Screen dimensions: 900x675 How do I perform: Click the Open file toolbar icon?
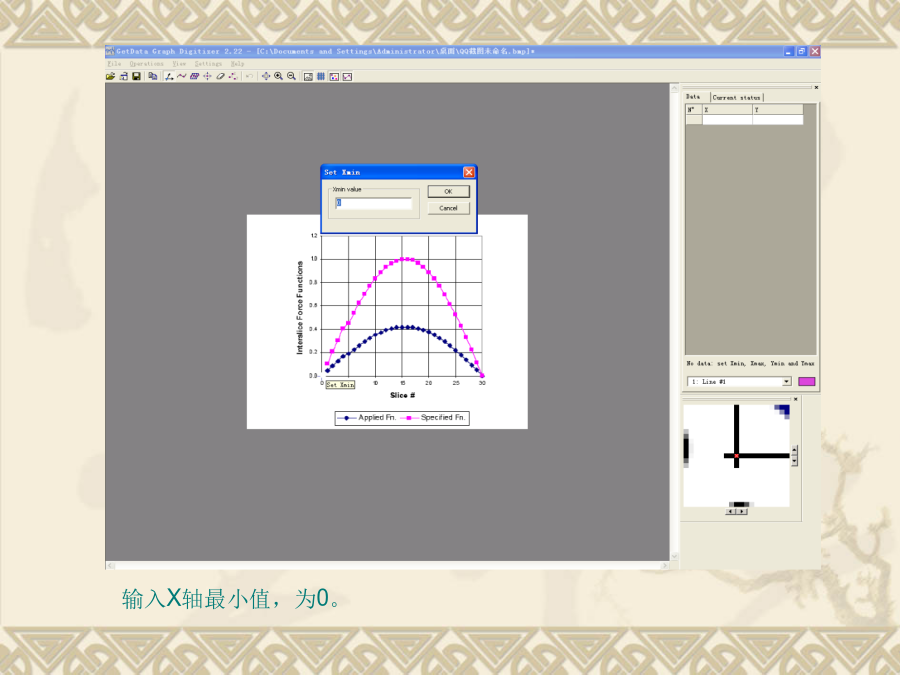(x=111, y=76)
